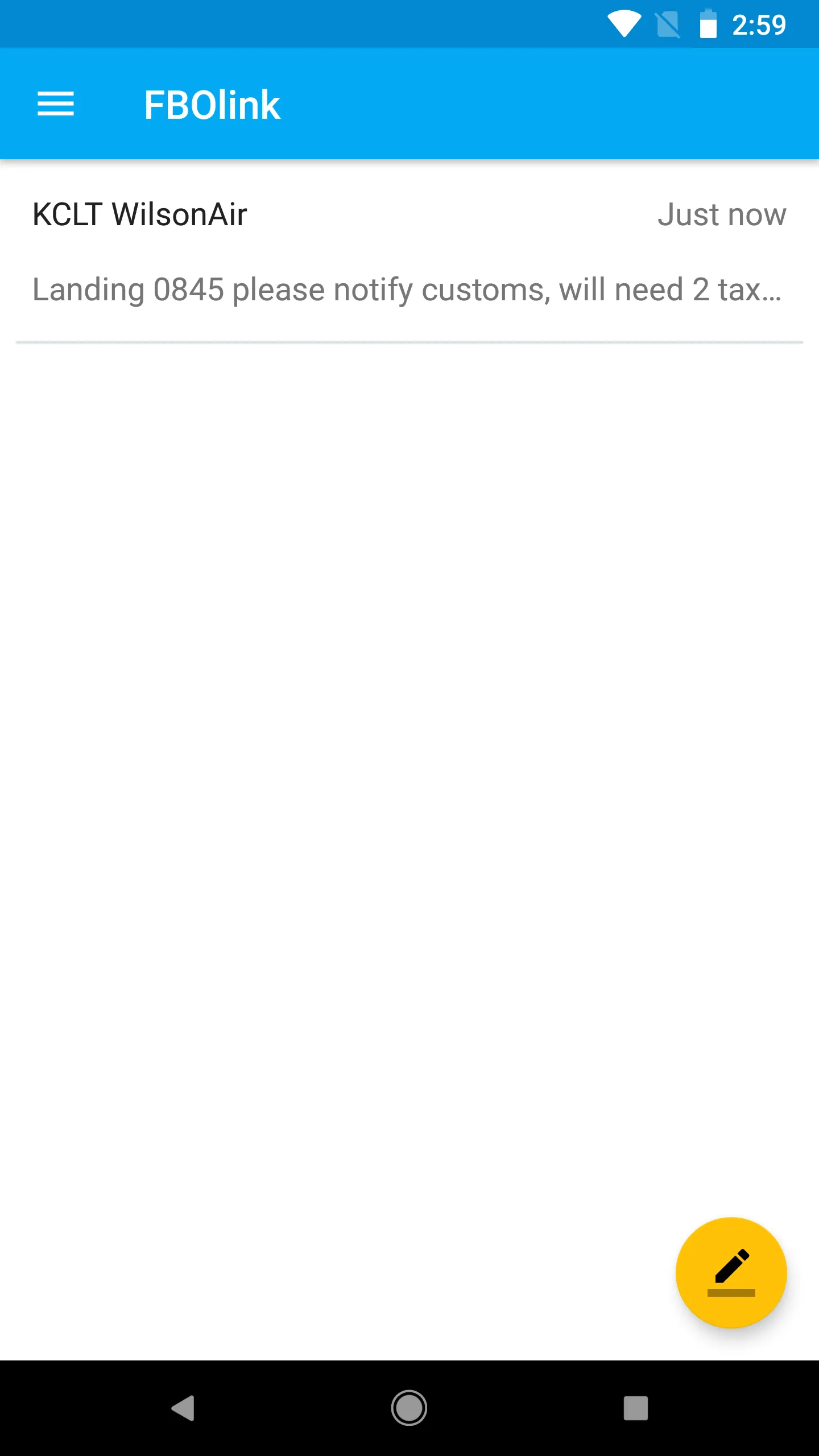Tap the circular Android home button
819x1456 pixels.
pos(409,1408)
